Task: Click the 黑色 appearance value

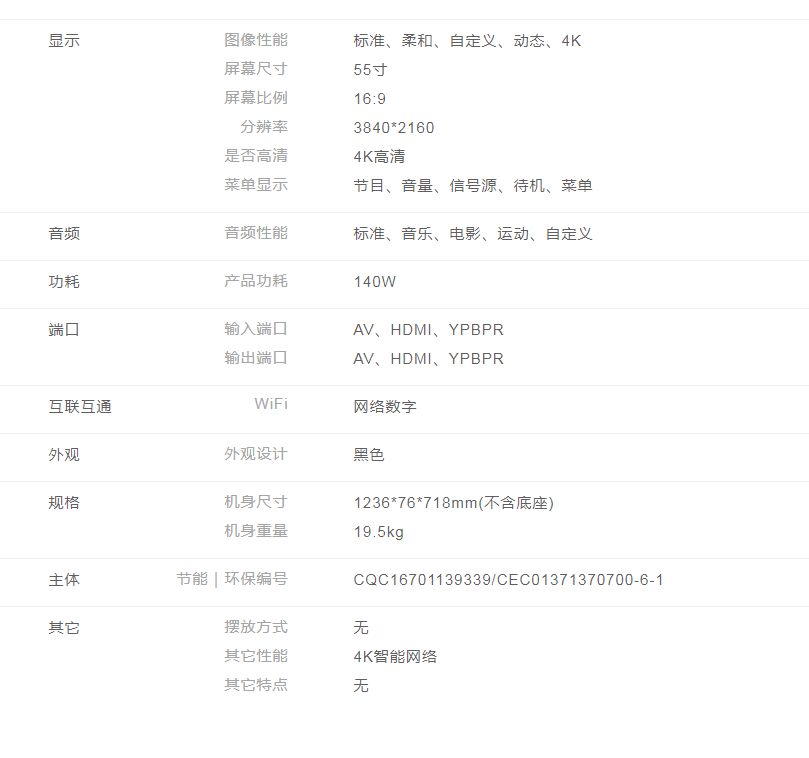Action: [369, 455]
